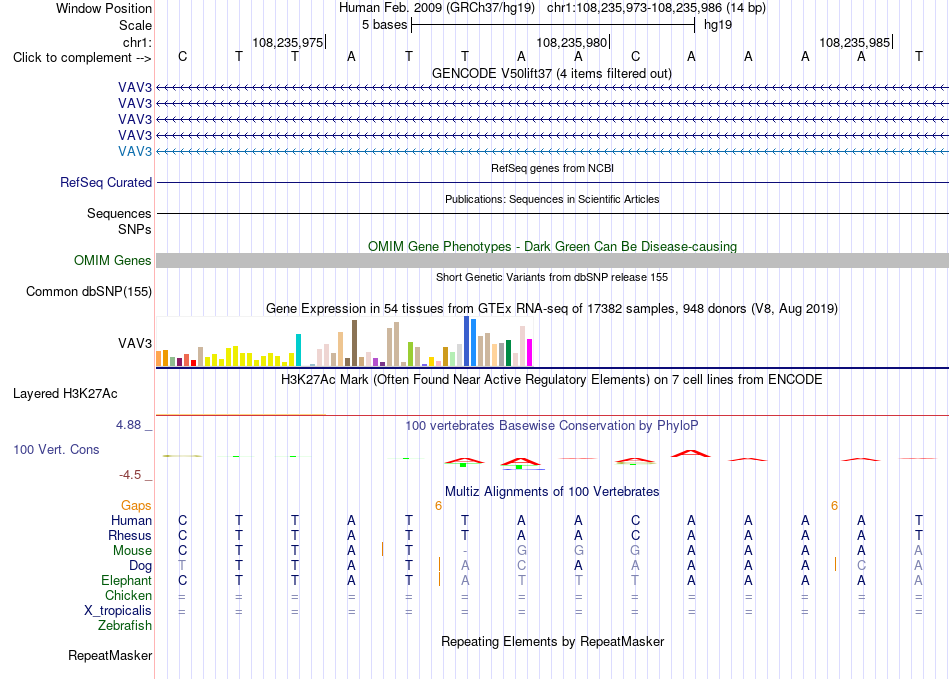
Task: Open the H3K27Ac Mark track title
Action: 552,380
